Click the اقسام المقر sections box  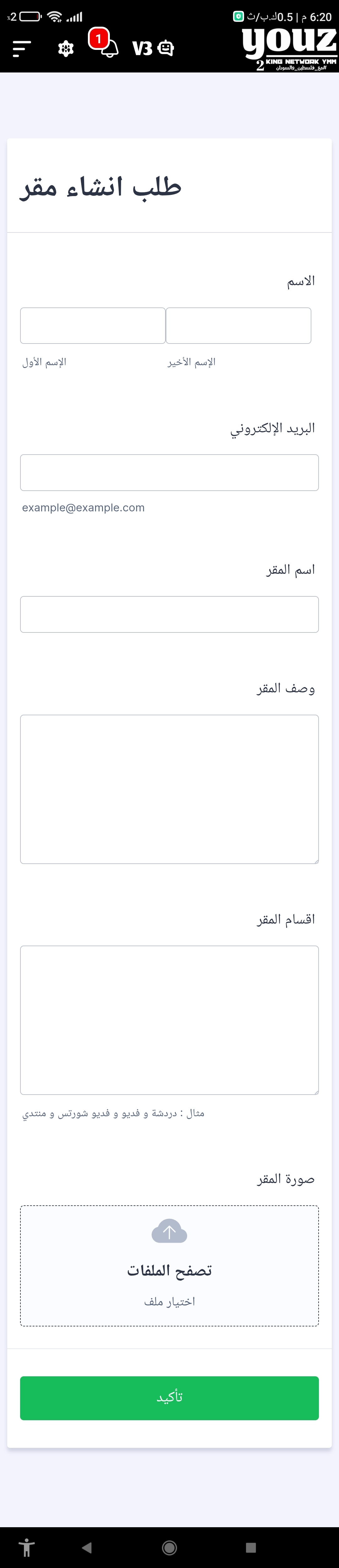tap(169, 1019)
